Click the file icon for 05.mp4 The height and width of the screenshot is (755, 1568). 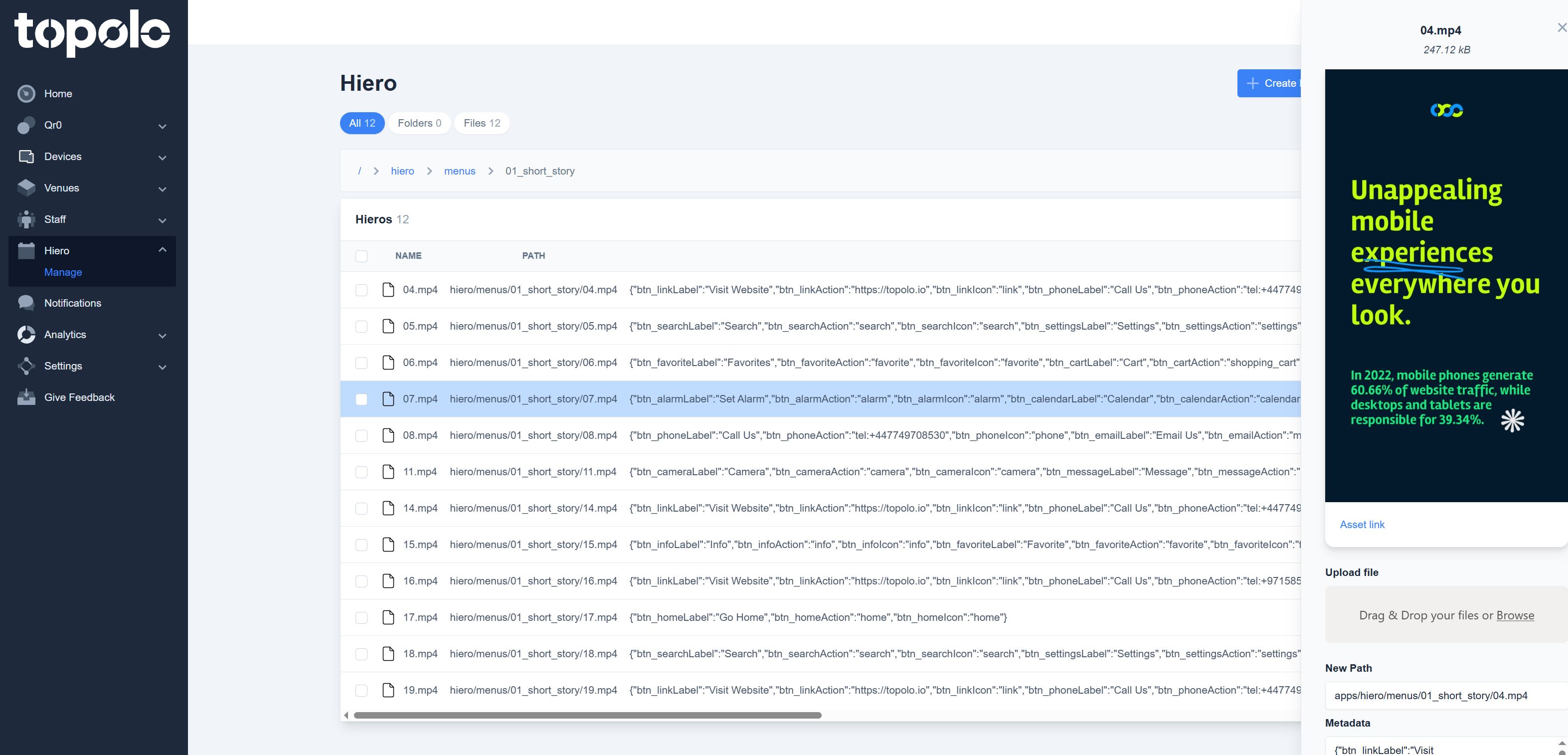388,326
